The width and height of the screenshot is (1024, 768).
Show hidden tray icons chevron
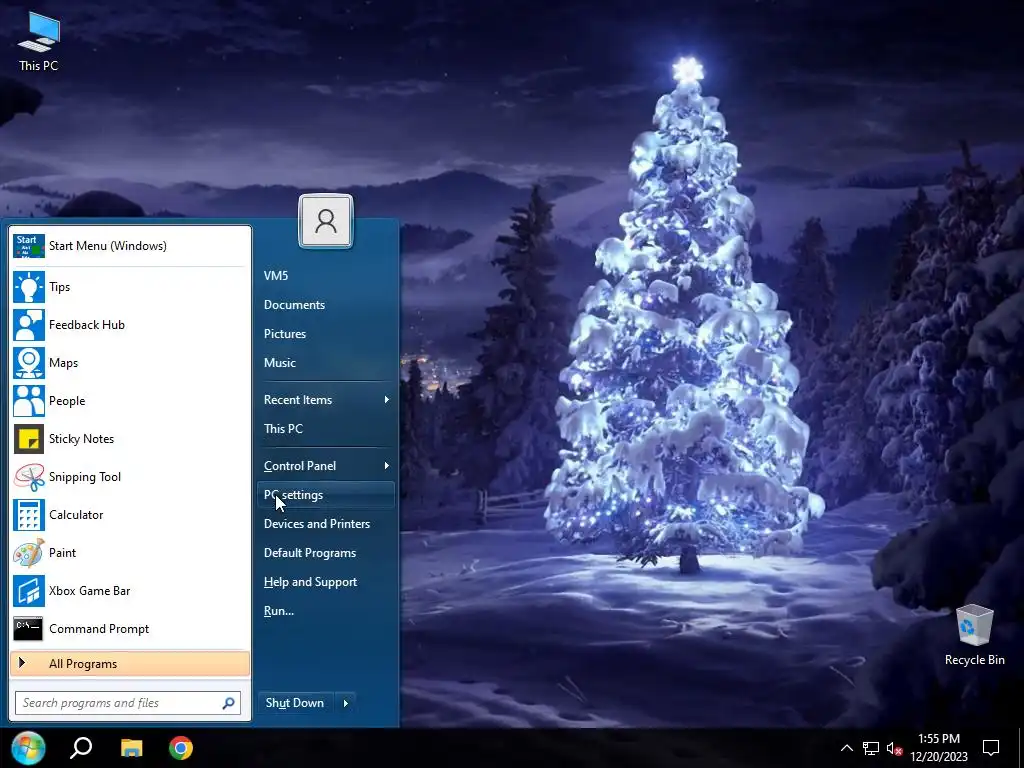(846, 748)
